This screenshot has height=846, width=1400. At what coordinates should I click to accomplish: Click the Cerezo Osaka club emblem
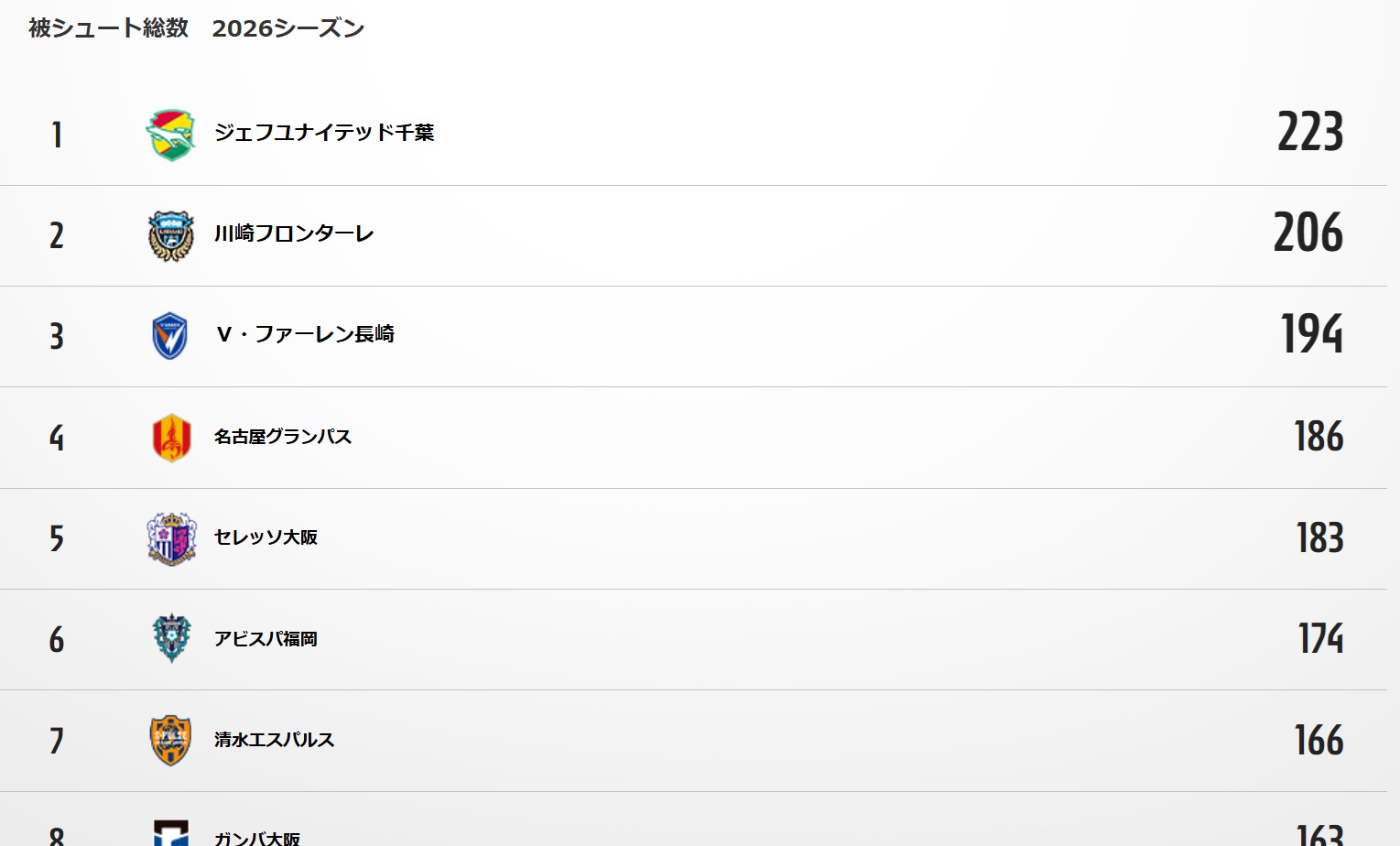coord(171,538)
